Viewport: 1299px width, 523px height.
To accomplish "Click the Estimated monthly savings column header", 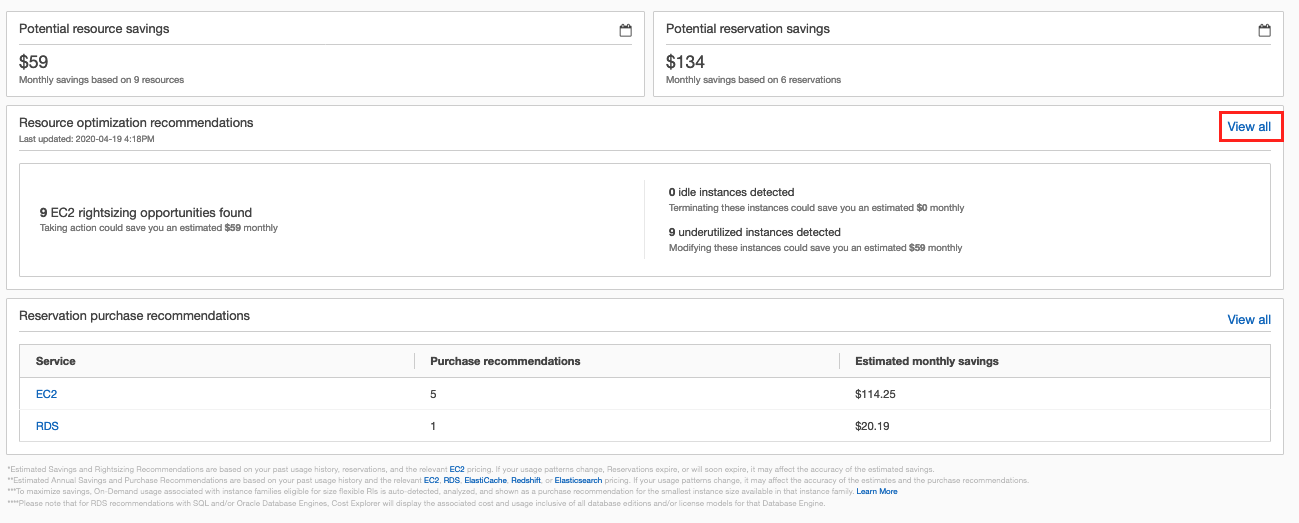I will (926, 361).
